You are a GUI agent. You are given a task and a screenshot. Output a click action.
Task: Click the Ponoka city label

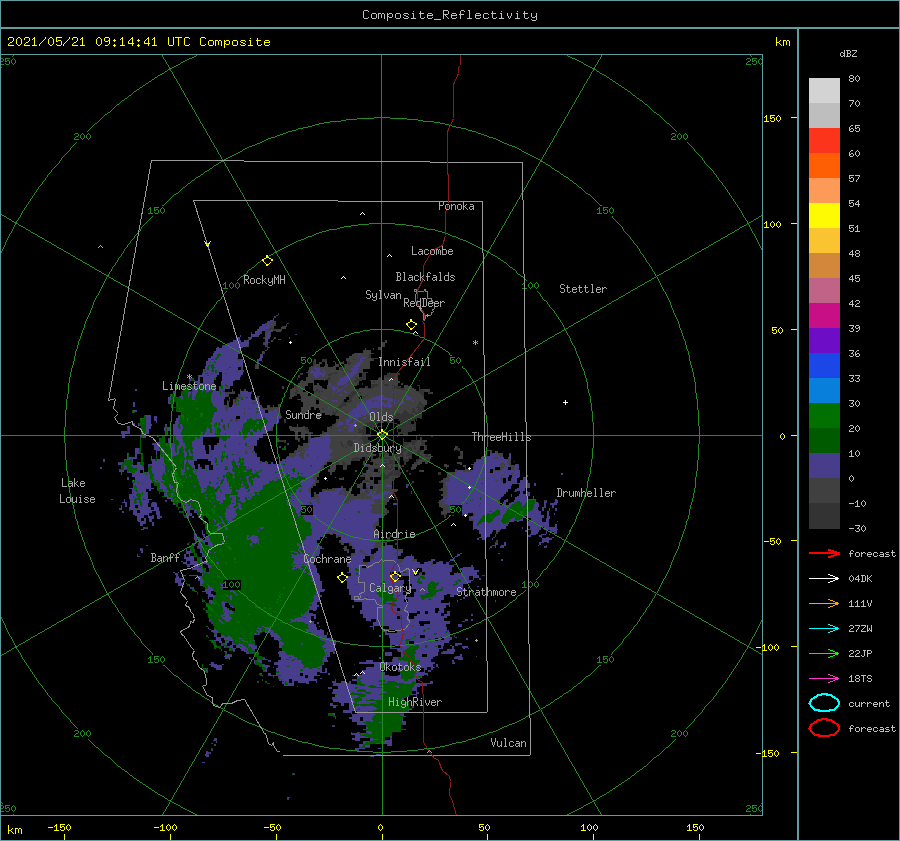pos(456,206)
